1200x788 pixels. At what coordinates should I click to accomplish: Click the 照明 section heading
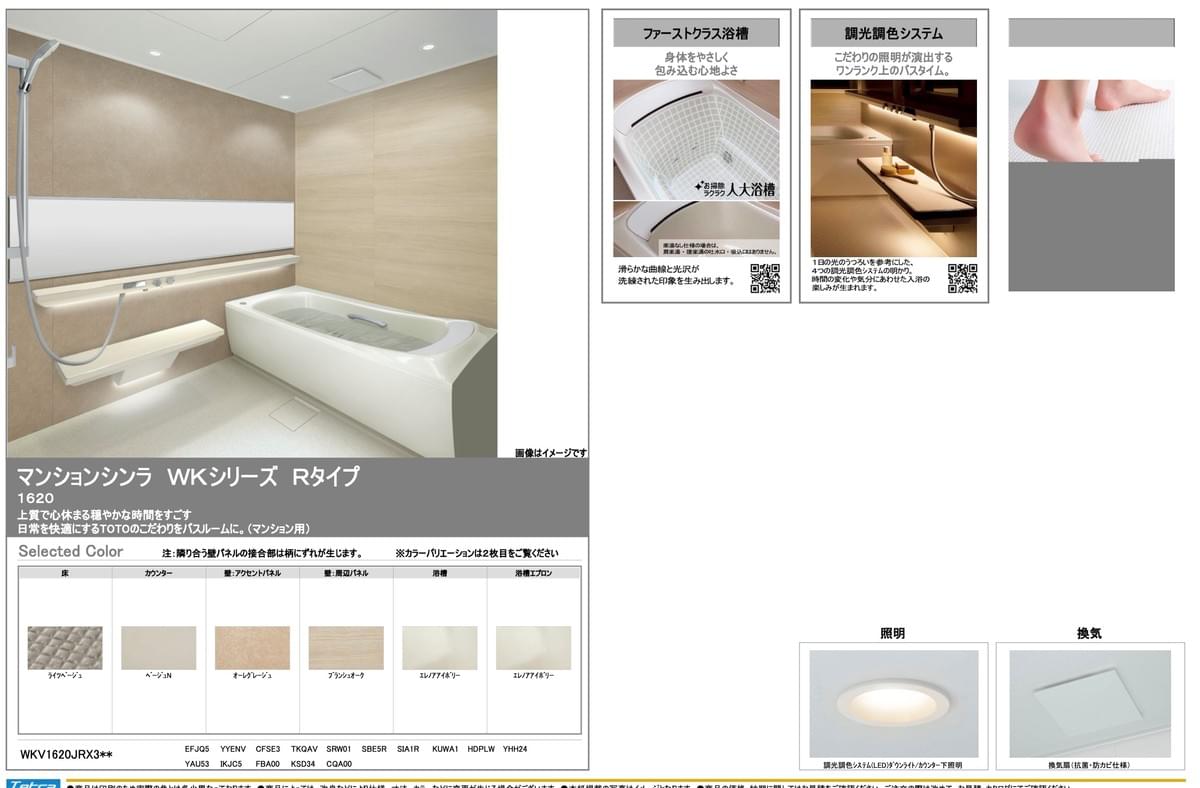point(893,634)
